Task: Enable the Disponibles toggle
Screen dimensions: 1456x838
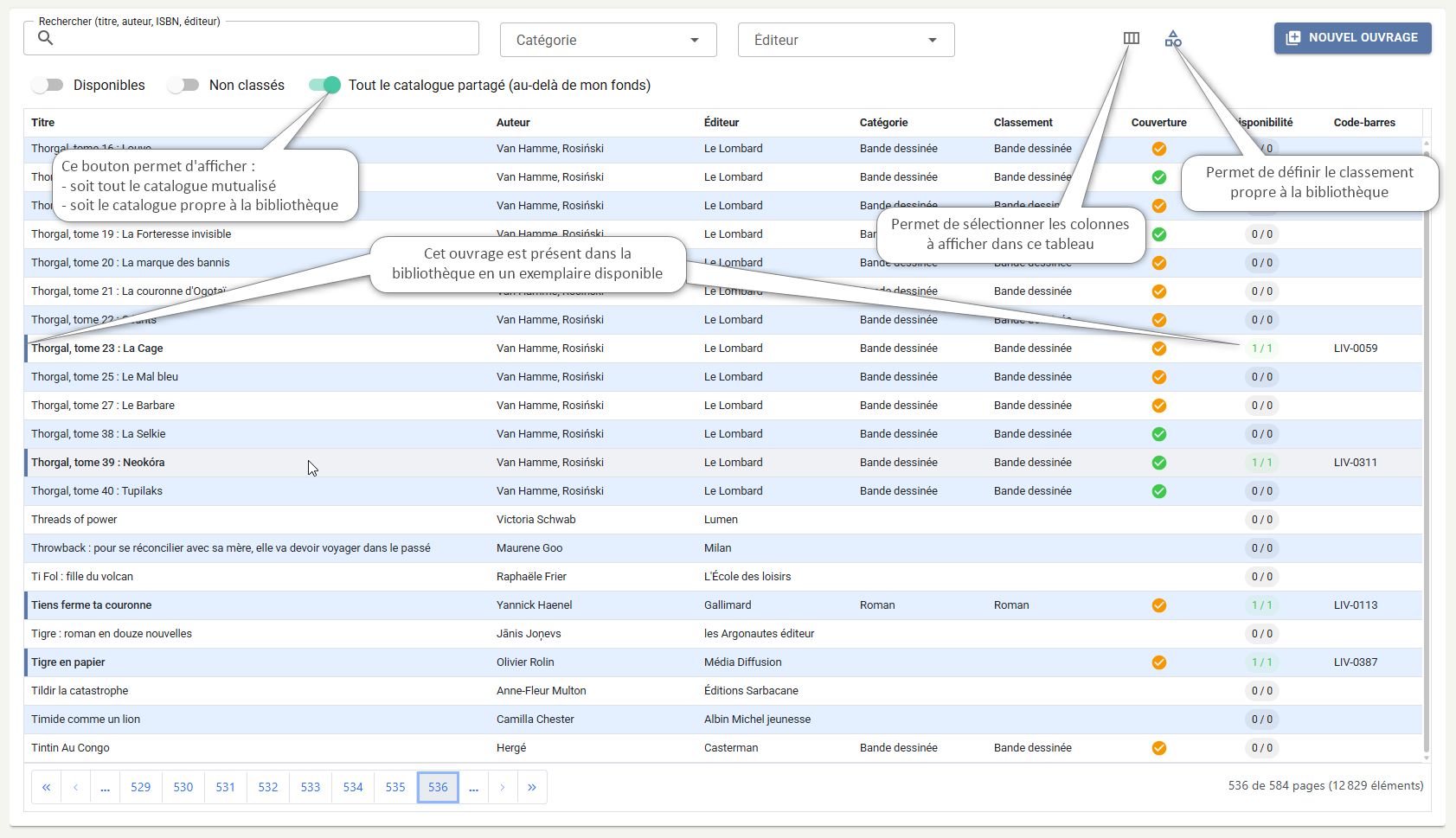Action: pos(48,85)
